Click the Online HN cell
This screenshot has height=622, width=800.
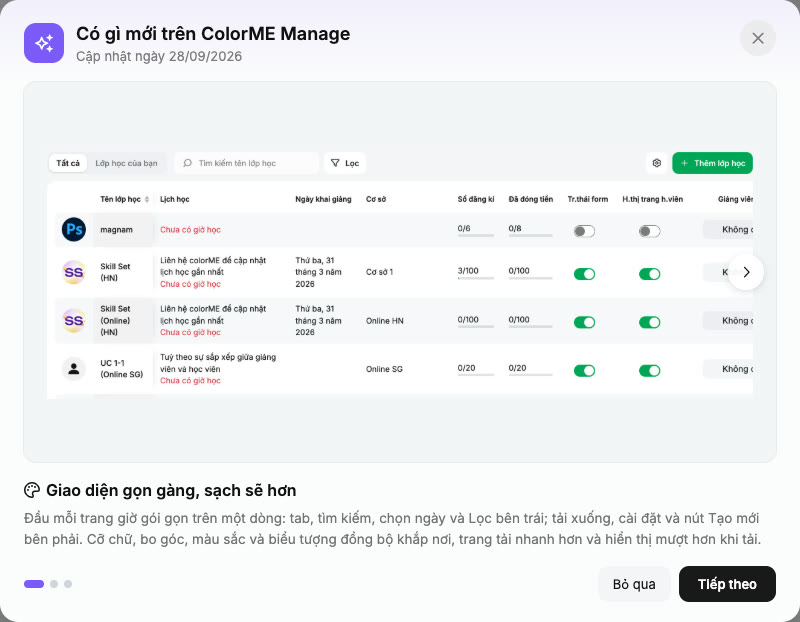pyautogui.click(x=385, y=320)
